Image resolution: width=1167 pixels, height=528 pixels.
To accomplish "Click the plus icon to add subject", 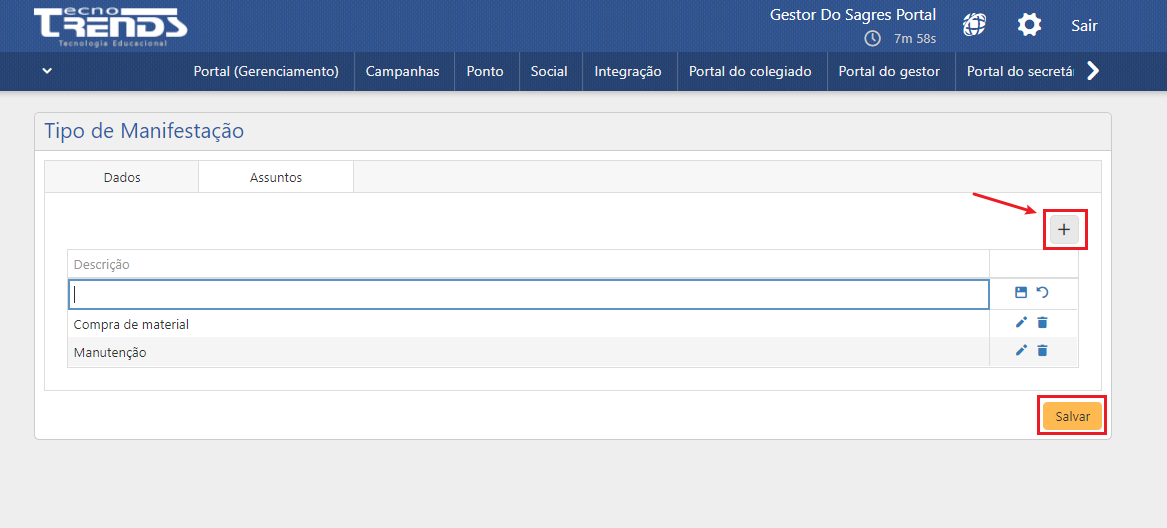I will click(x=1064, y=230).
